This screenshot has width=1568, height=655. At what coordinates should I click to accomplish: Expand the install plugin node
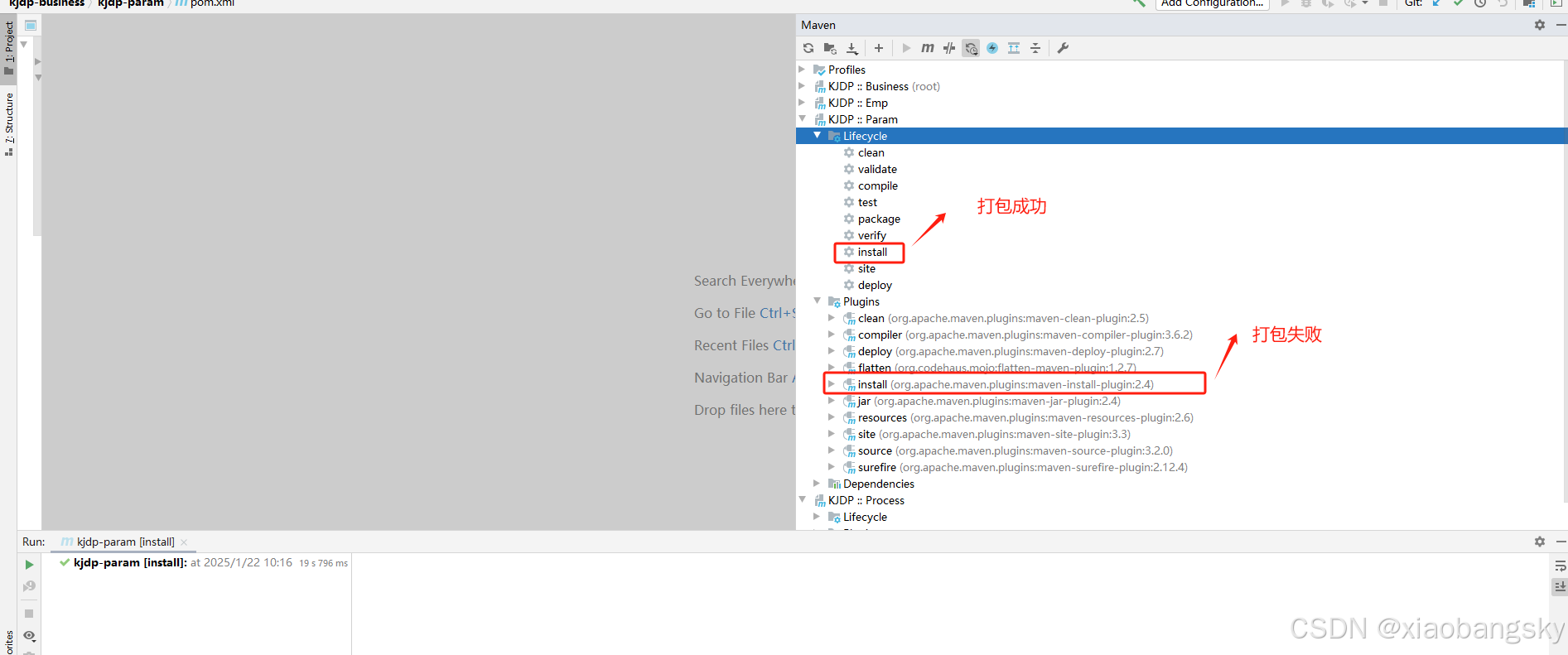tap(832, 384)
